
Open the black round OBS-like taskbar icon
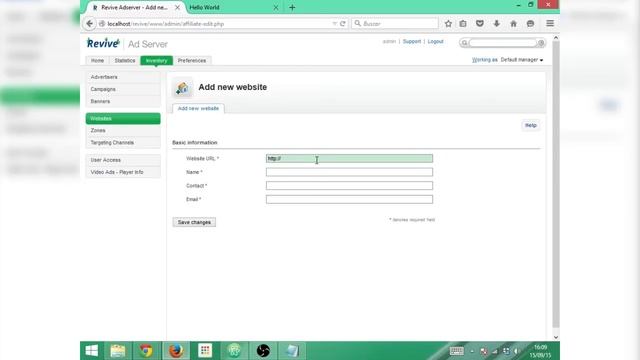(263, 351)
